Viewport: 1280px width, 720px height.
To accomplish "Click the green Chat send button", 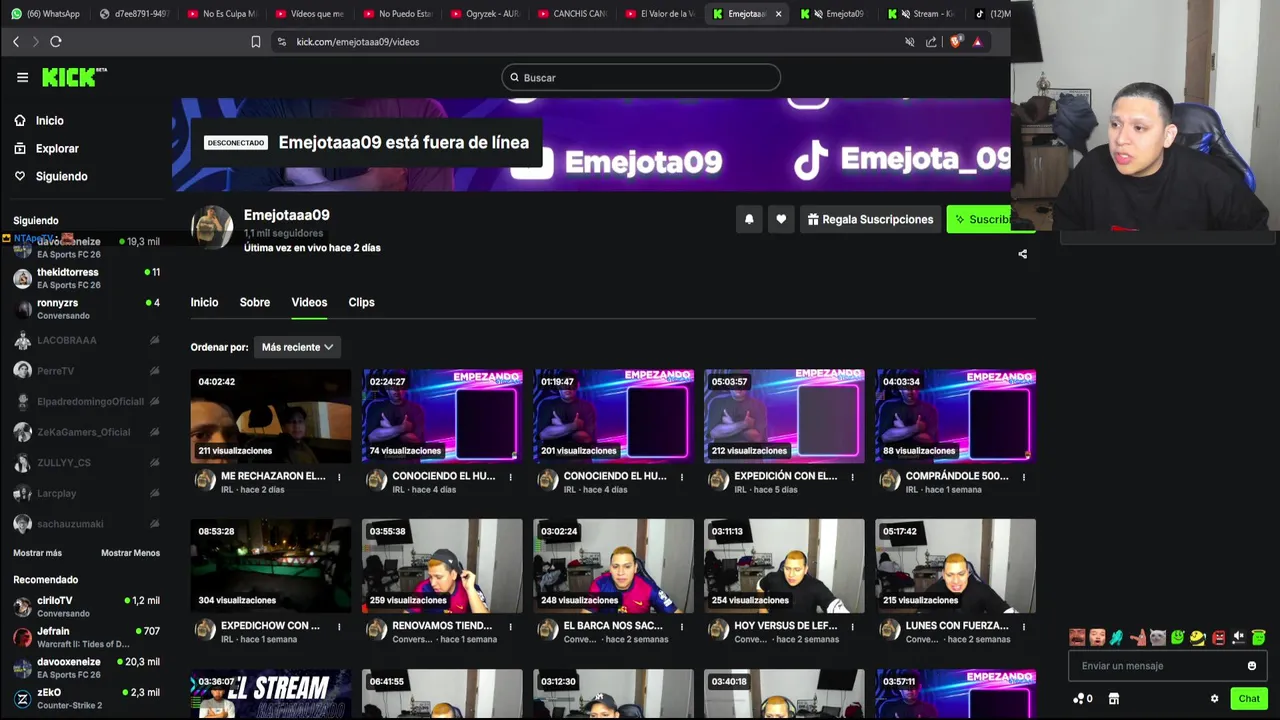I will (x=1249, y=699).
